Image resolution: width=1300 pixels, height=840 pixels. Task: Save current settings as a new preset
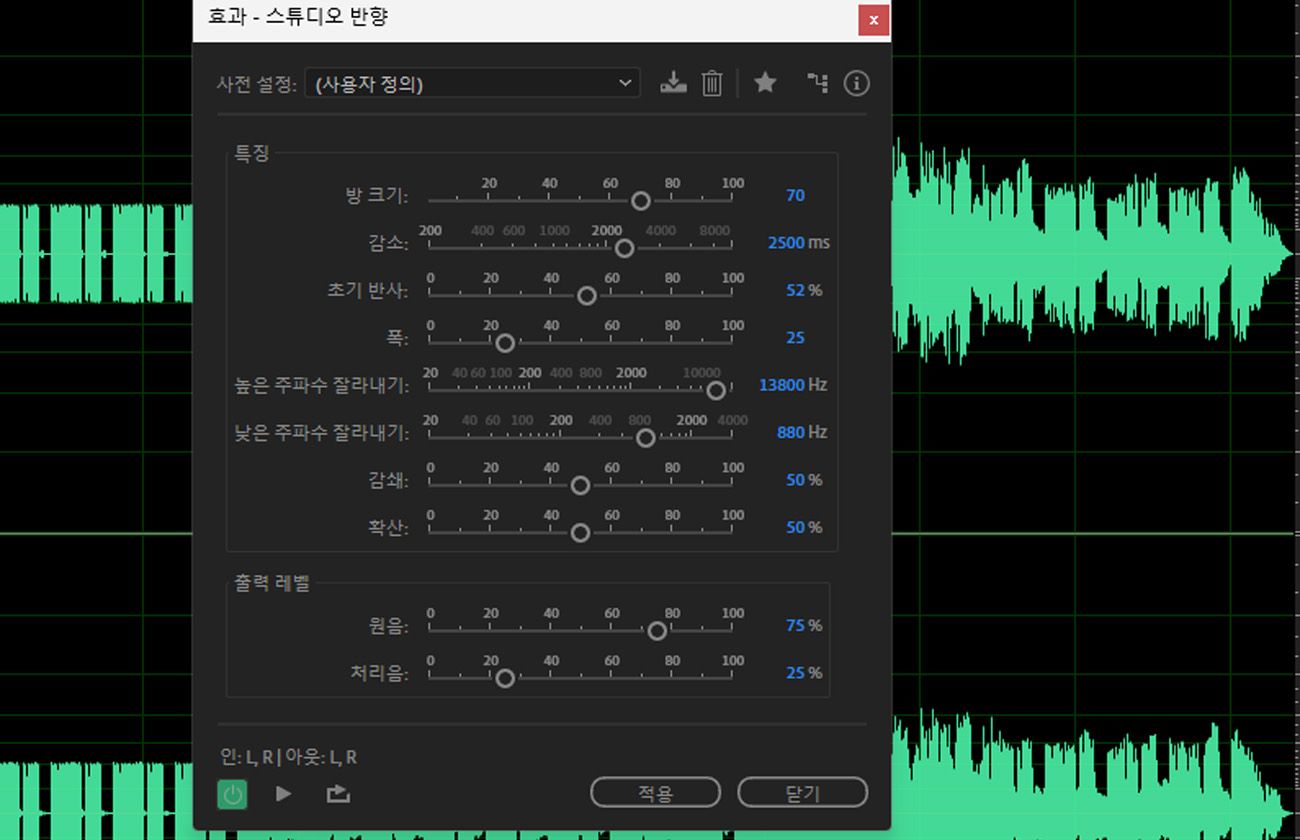click(673, 83)
